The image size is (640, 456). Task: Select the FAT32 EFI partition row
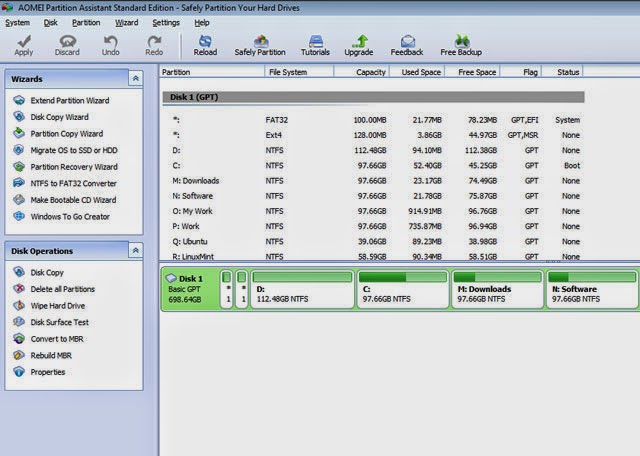point(373,120)
